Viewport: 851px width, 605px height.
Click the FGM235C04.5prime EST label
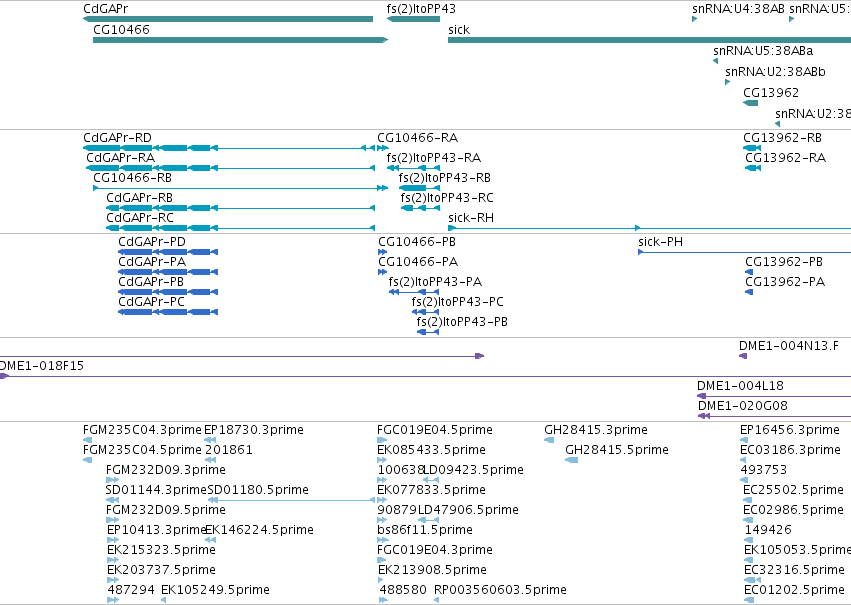142,450
